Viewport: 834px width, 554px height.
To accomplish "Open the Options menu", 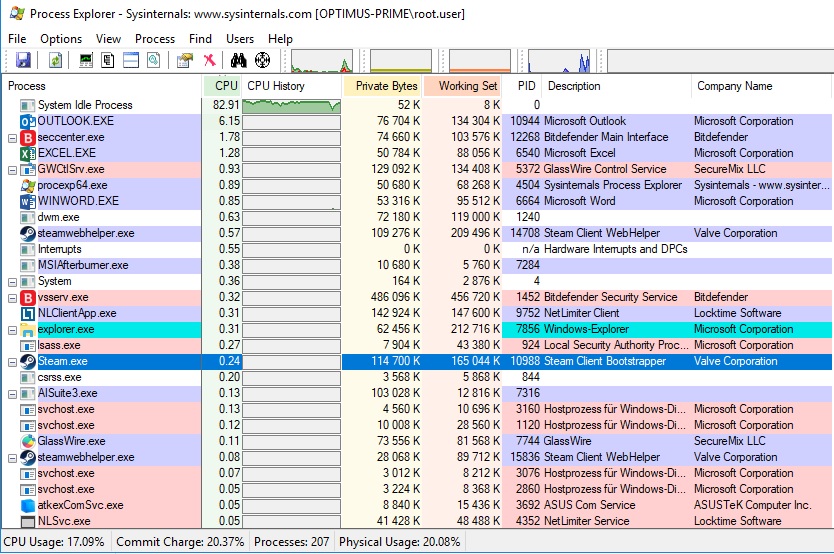I will tap(61, 39).
